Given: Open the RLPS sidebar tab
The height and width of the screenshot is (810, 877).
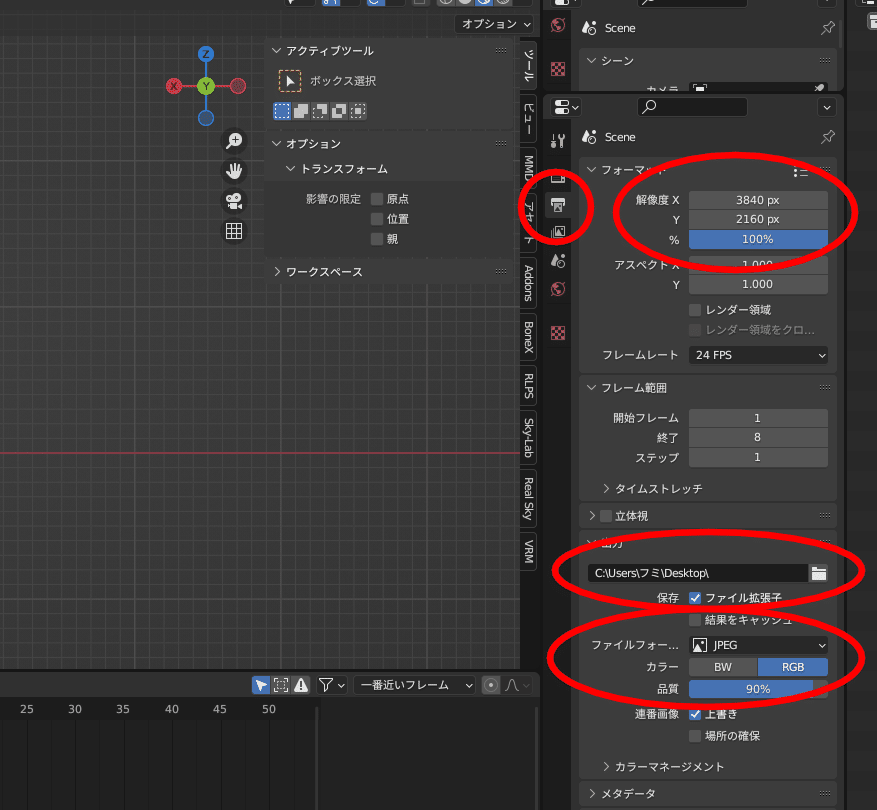Looking at the screenshot, I should point(528,385).
